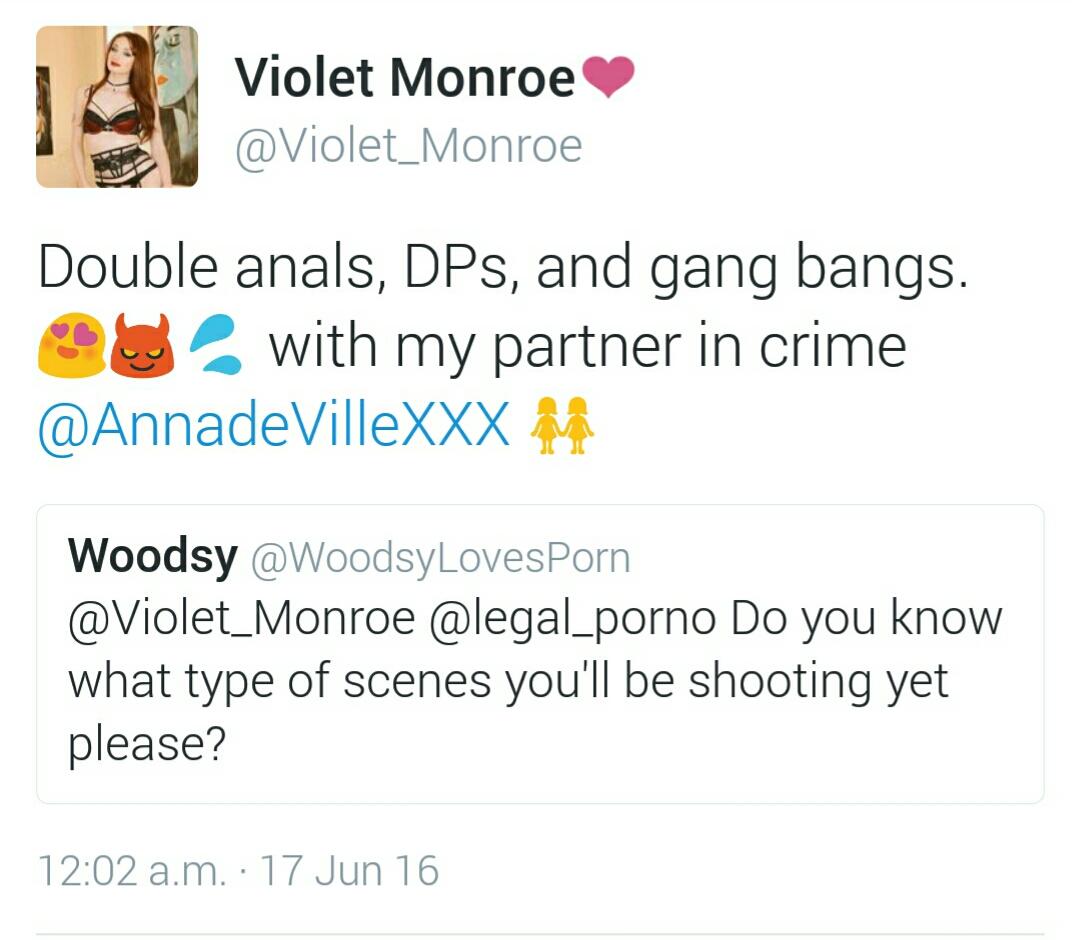
Task: Click the Woodsy name in quoted tweet
Action: (x=152, y=556)
